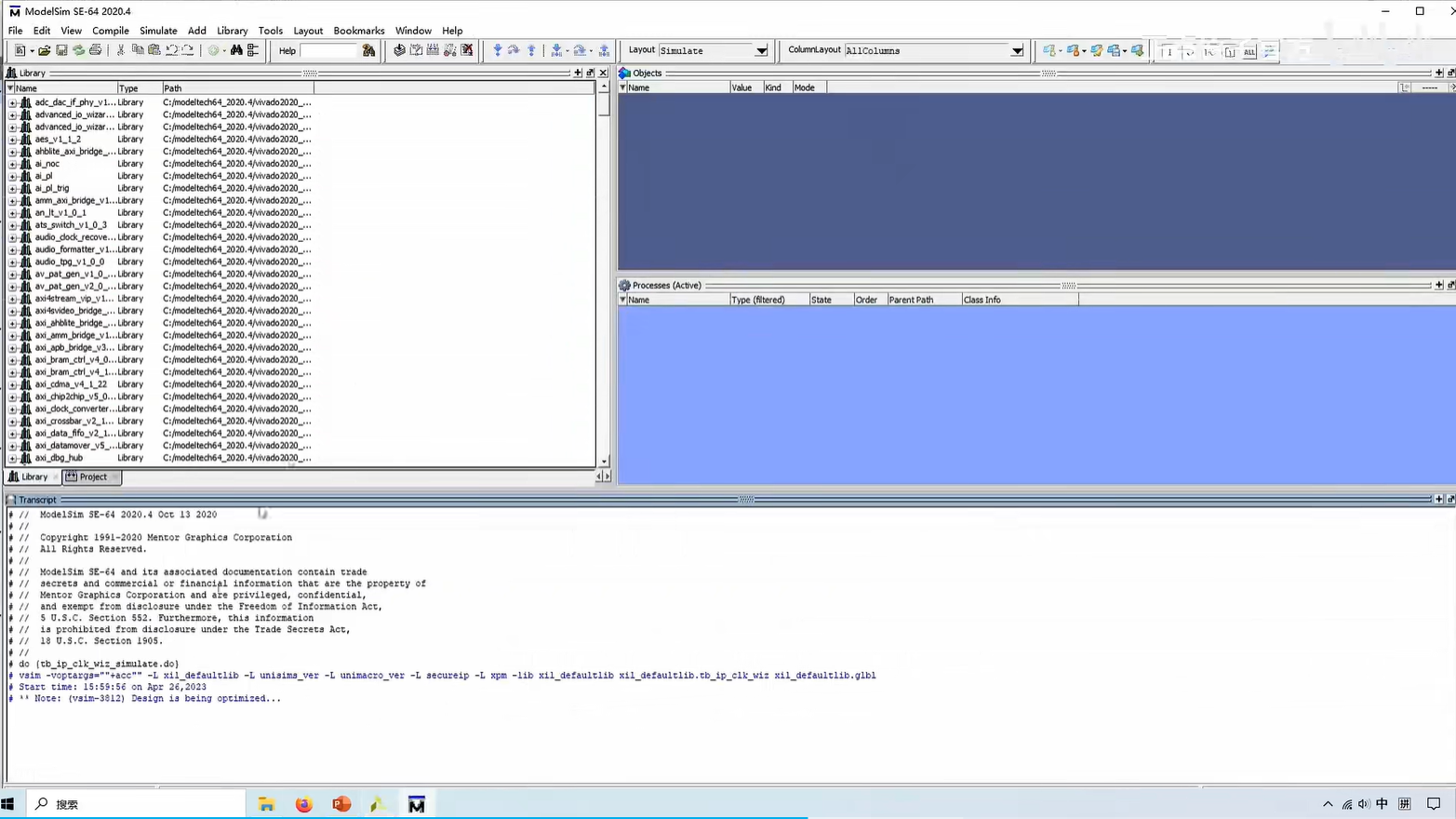Viewport: 1456px width, 819px height.
Task: Open File Explorer from the taskbar
Action: [x=266, y=804]
